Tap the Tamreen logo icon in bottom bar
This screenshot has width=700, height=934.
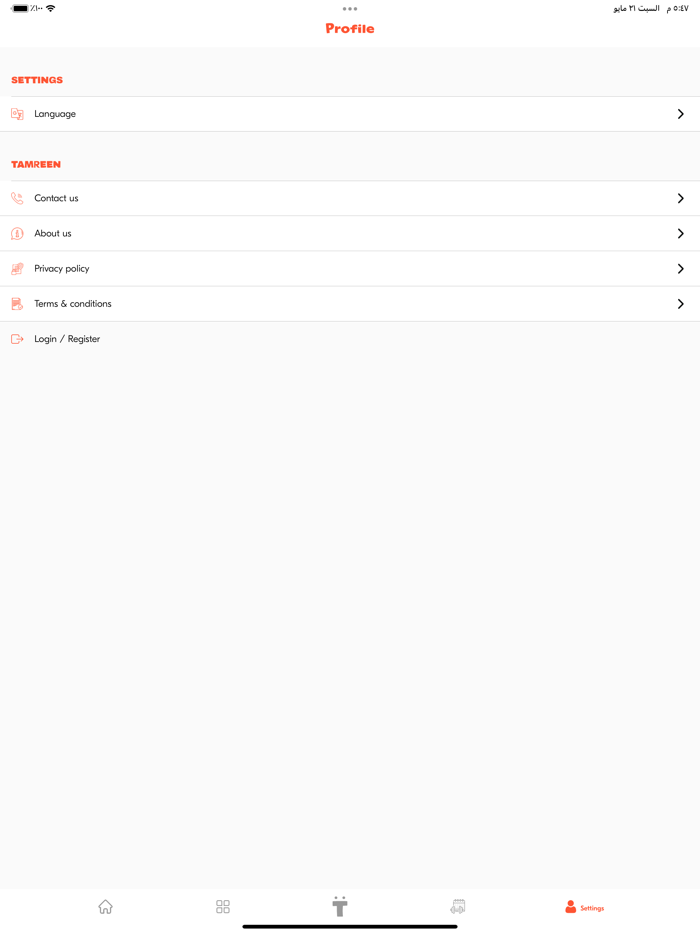coord(339,906)
